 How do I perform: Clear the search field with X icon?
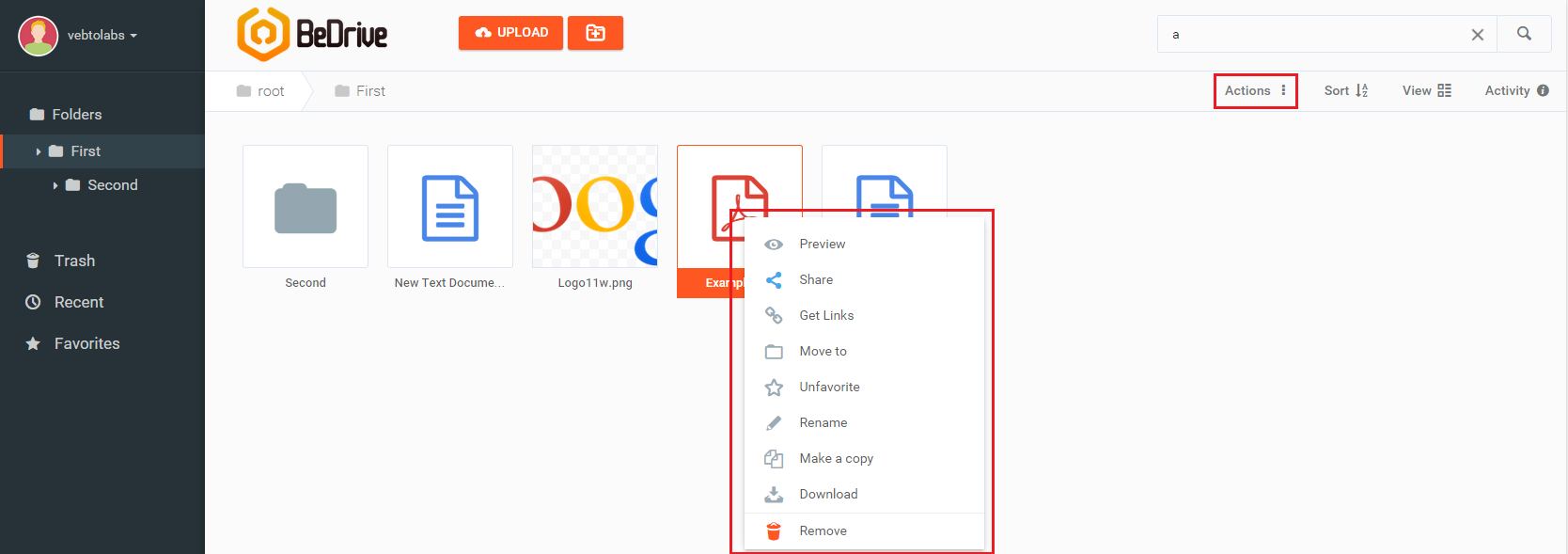(x=1477, y=35)
